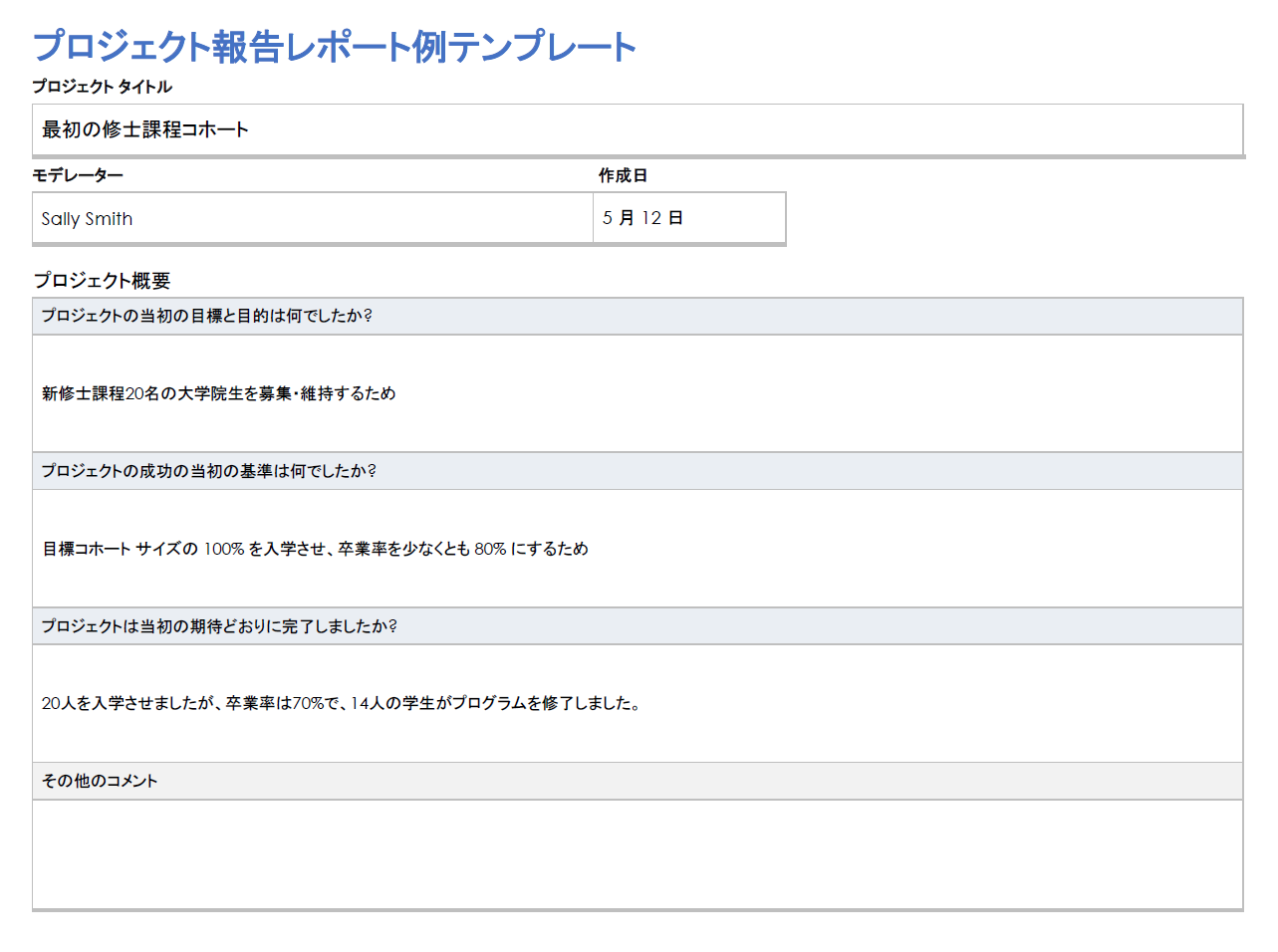Viewport: 1278px width, 952px height.
Task: Click the その他のコメント header
Action: [638, 781]
